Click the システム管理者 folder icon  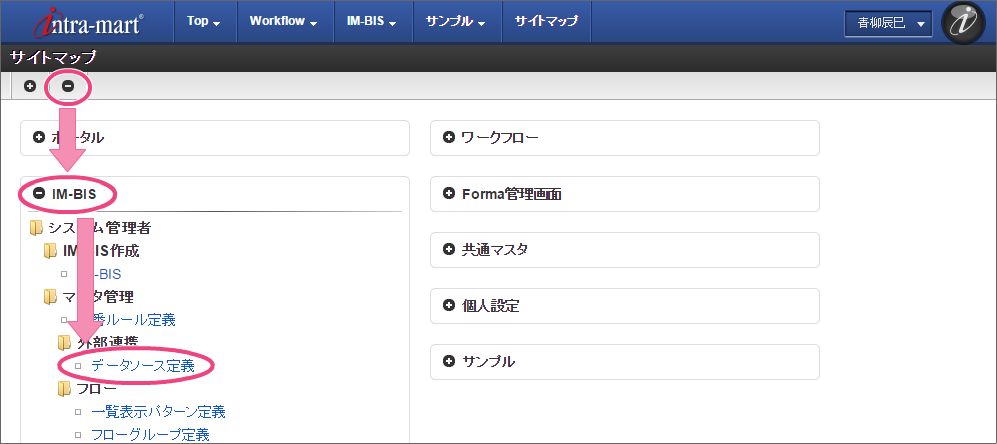click(x=37, y=228)
